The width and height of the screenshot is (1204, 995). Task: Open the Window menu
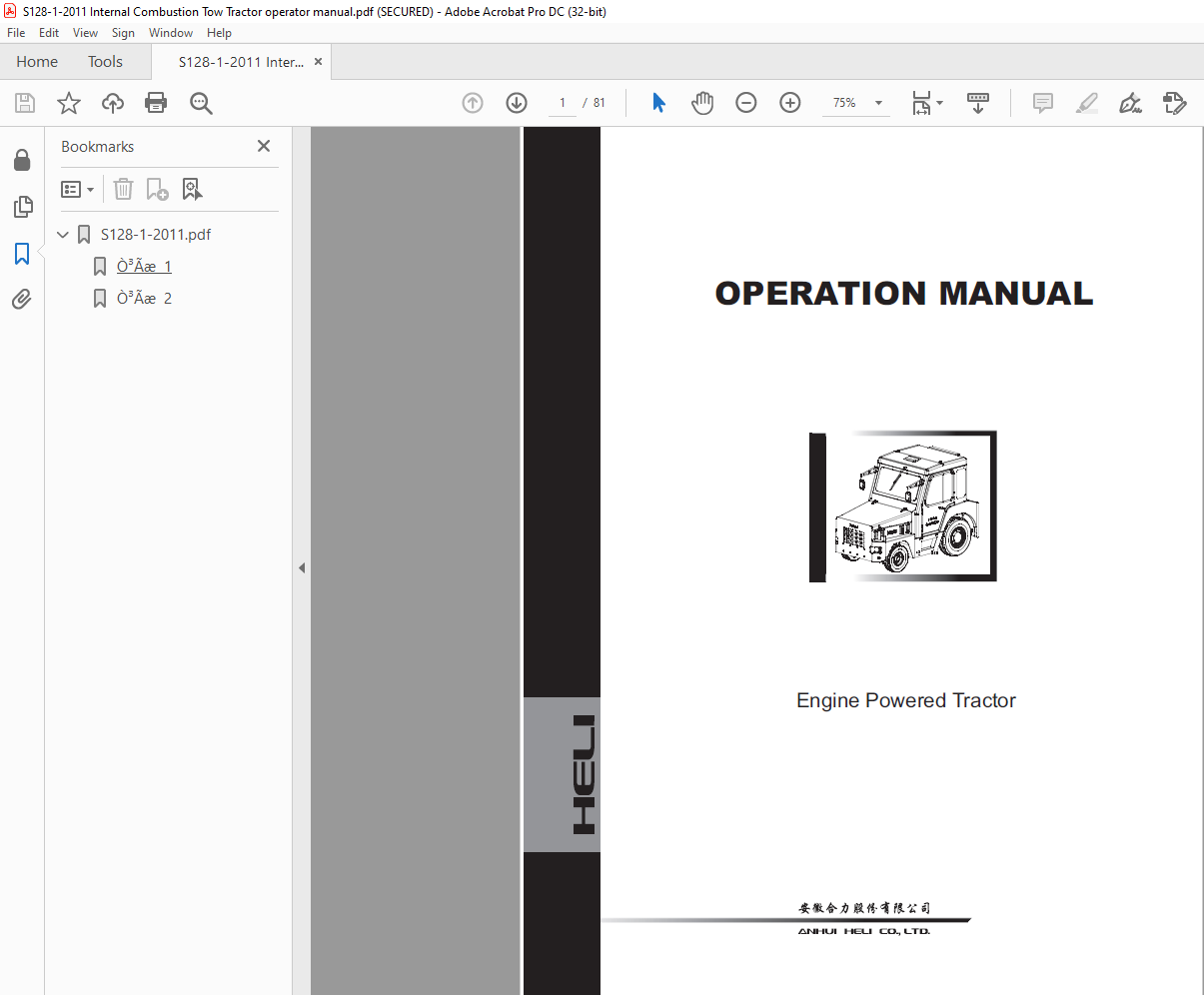[x=171, y=33]
